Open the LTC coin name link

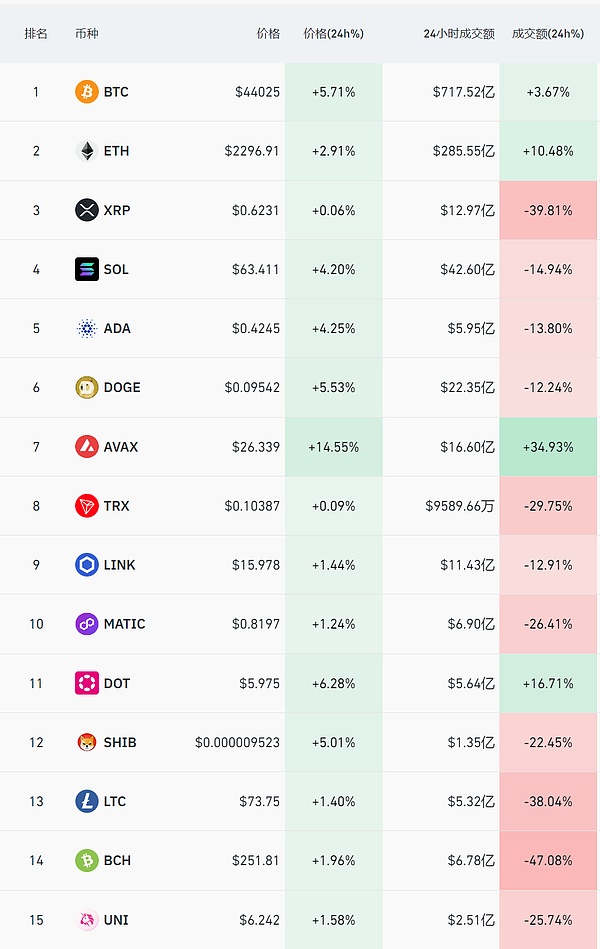tap(116, 801)
